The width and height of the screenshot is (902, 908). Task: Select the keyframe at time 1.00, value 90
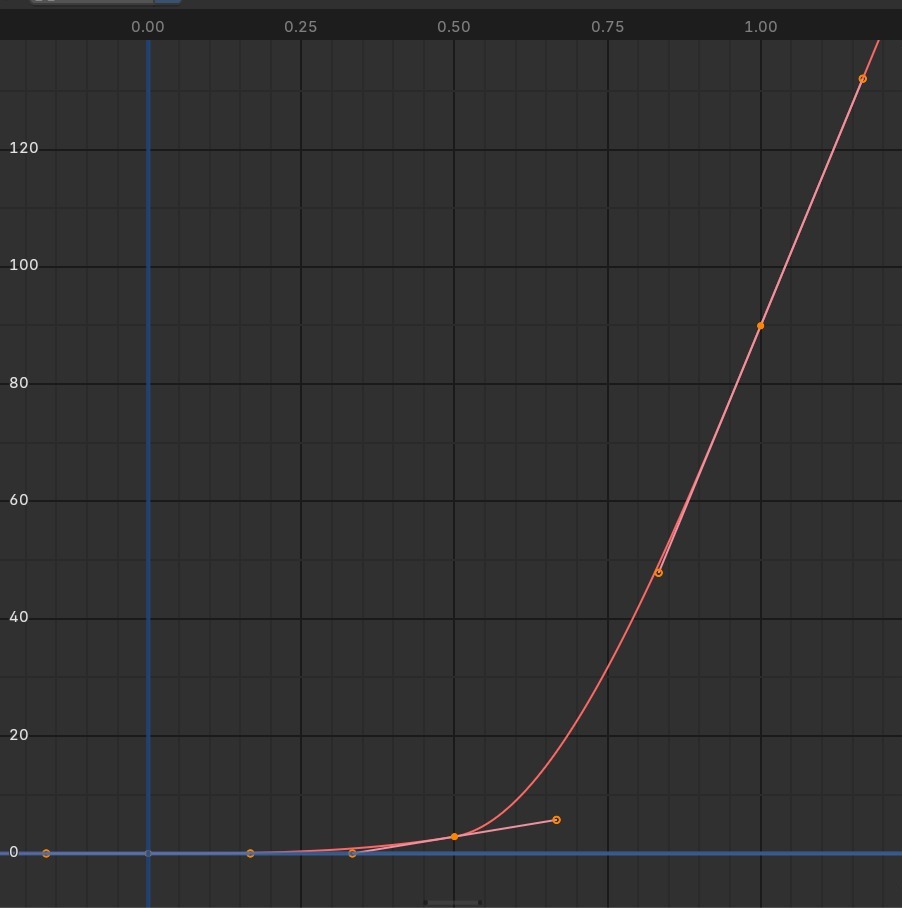click(x=761, y=326)
